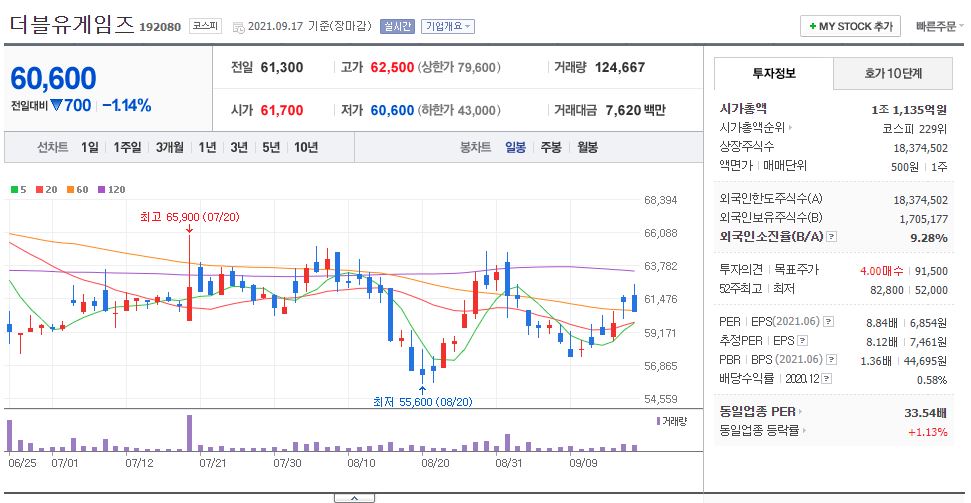Click the purple 120-day moving average legend marker
This screenshot has width=971, height=503.
click(x=102, y=190)
